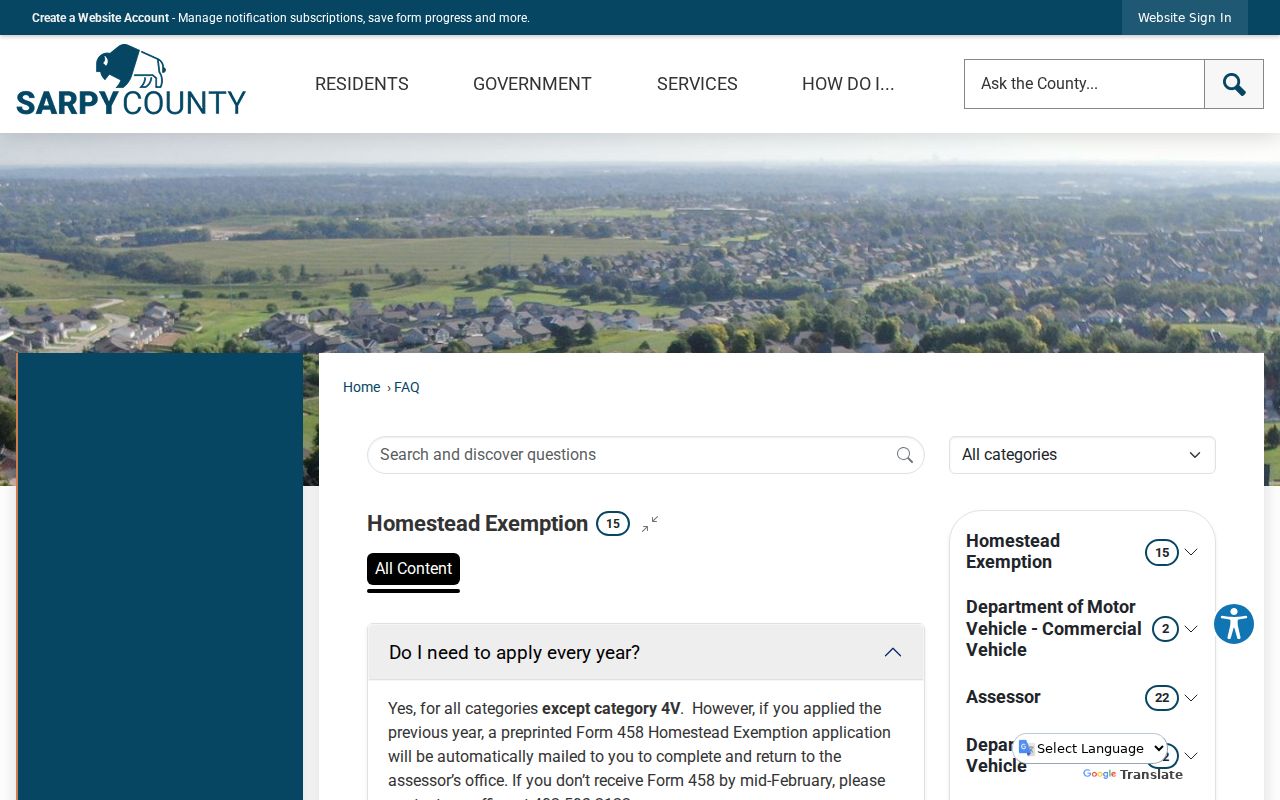
Task: Click the Sarpy County bison logo
Action: [131, 80]
